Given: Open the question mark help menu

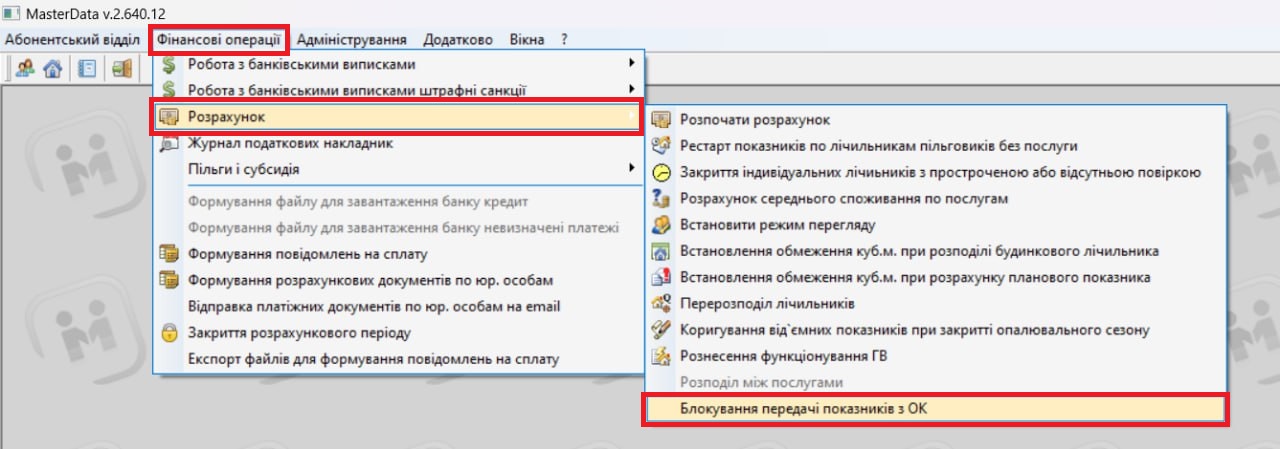Looking at the screenshot, I should tap(564, 39).
